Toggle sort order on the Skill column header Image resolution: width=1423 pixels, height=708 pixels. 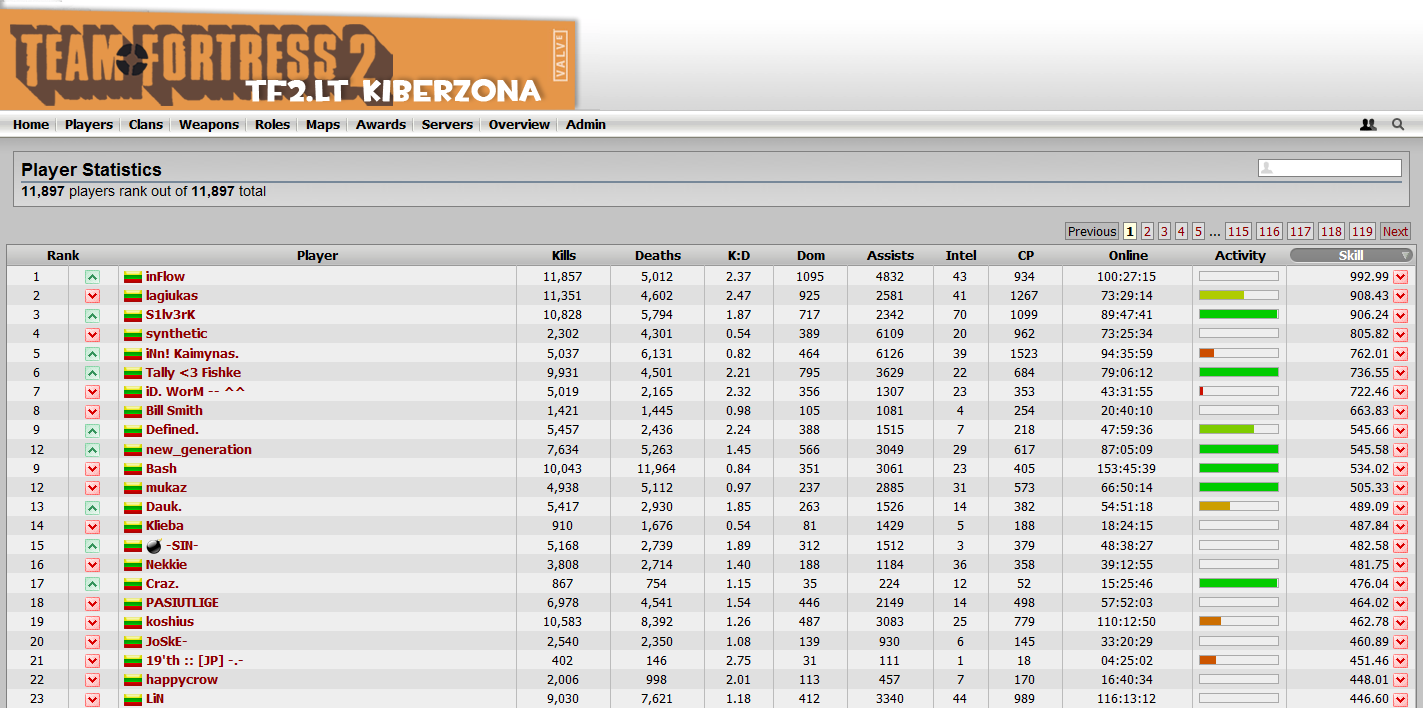(1351, 255)
